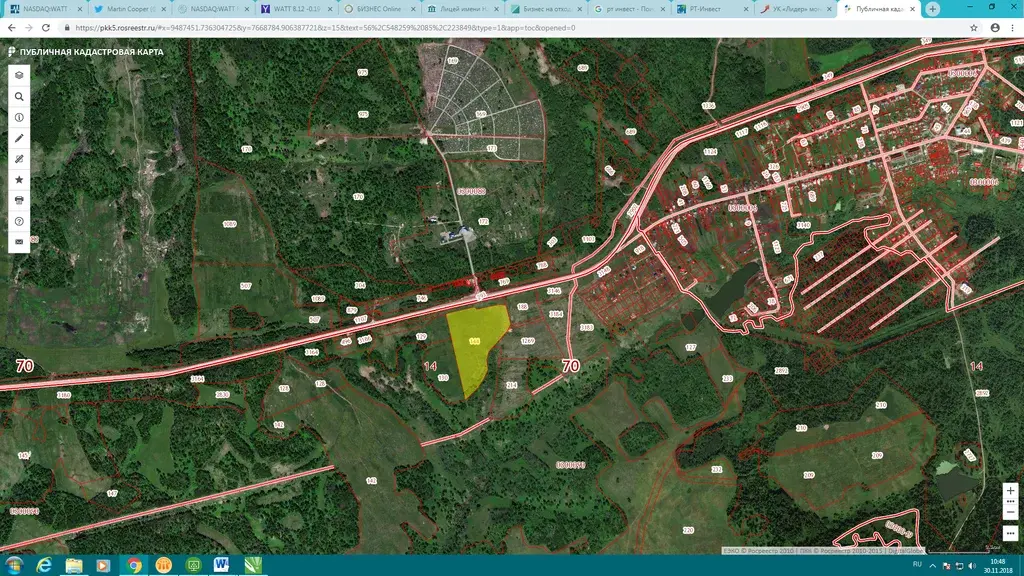
Task: Switch to the Бизнес на отходах tab
Action: click(546, 9)
